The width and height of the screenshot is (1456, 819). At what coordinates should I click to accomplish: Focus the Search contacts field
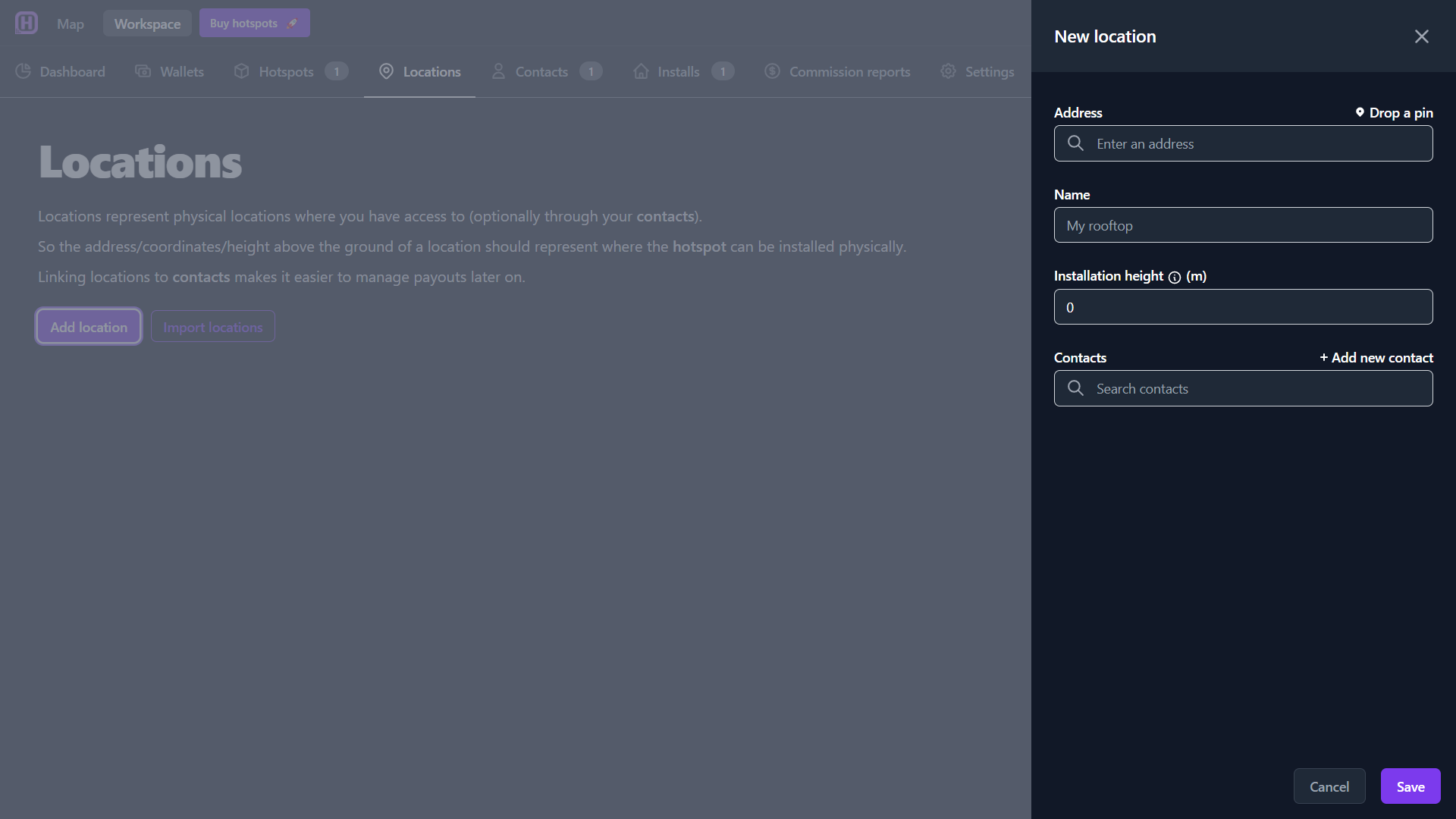click(x=1243, y=388)
